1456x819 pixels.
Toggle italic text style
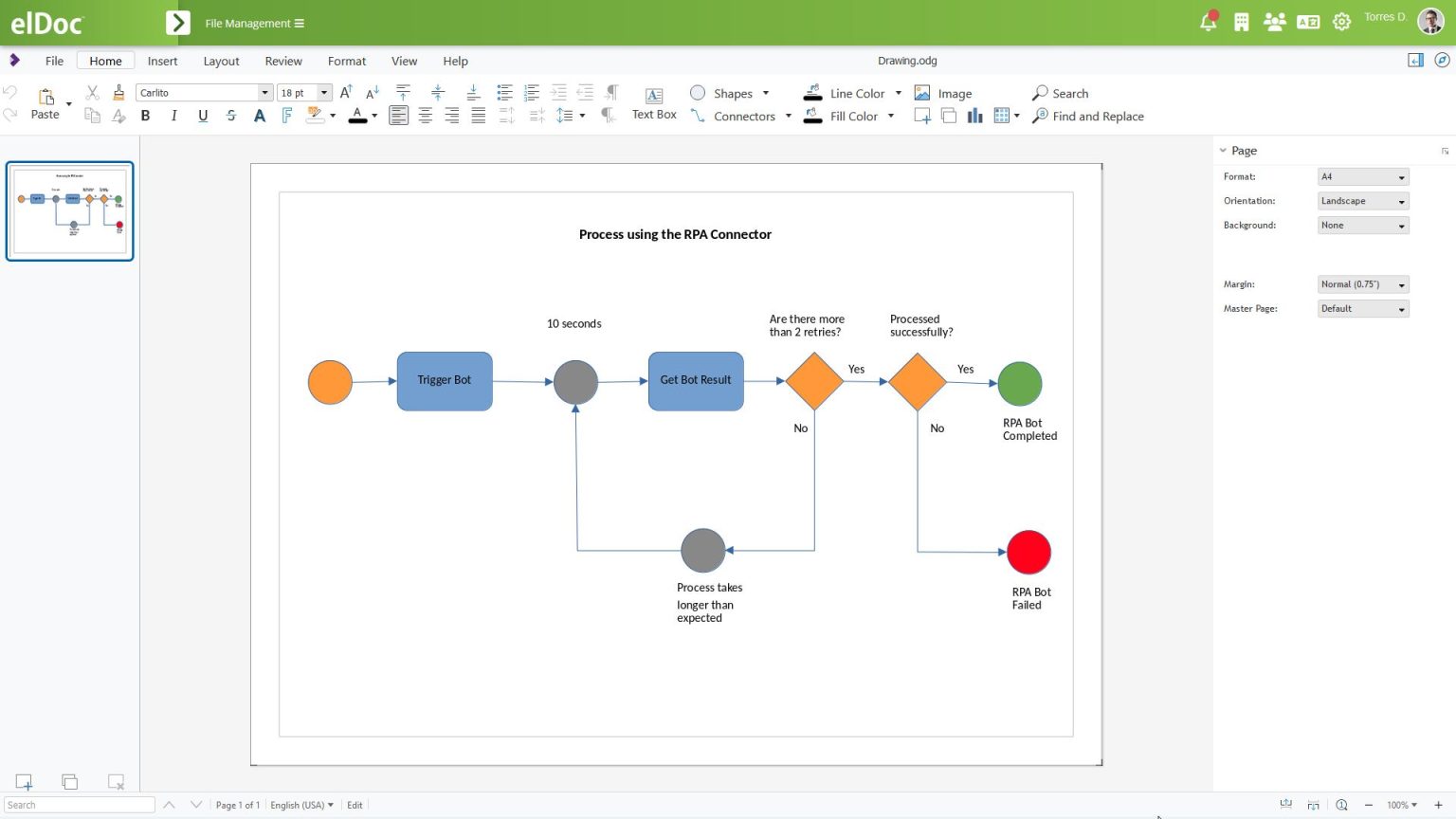173,116
